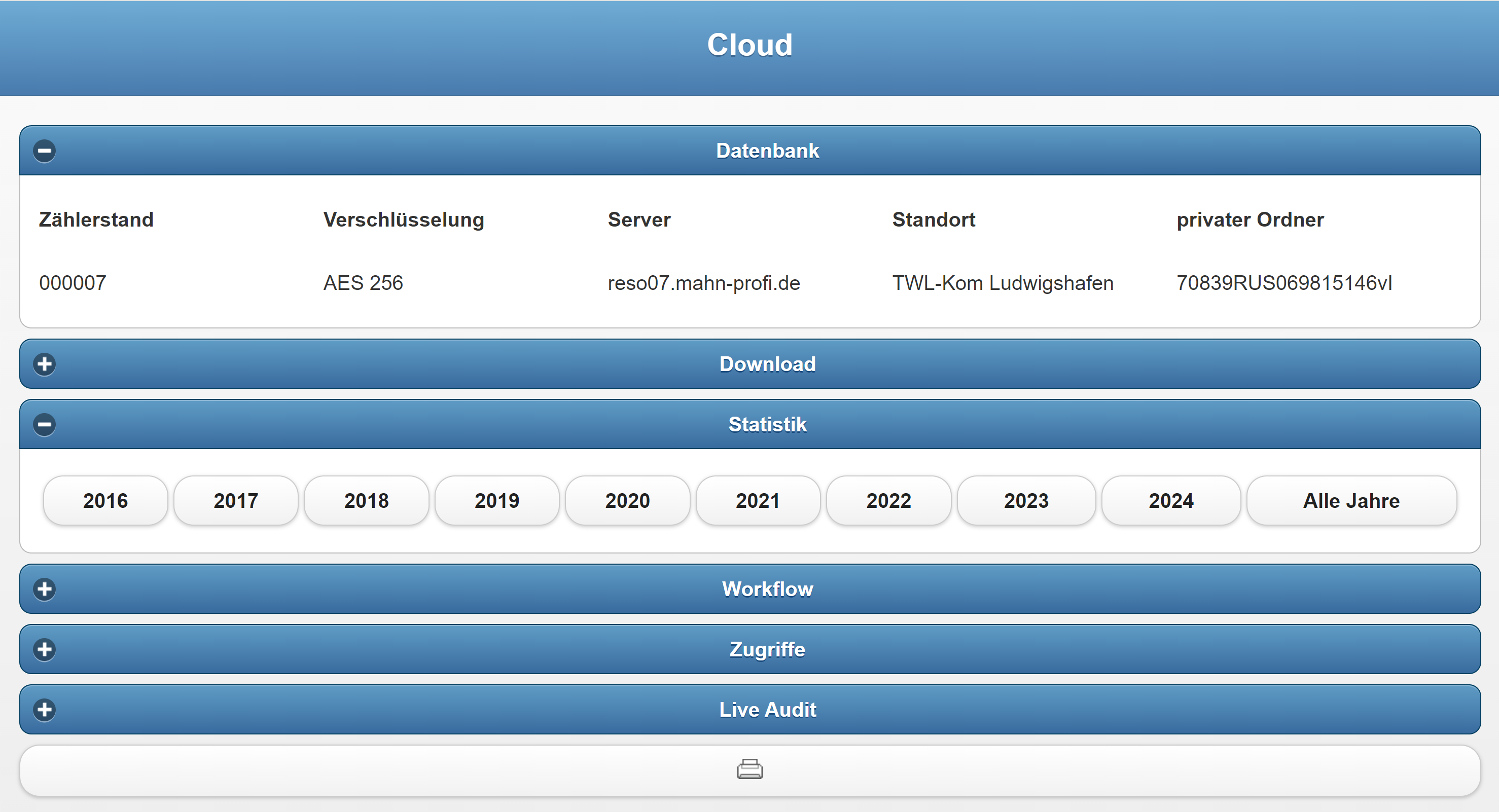
Task: Select the 2024 year button
Action: (x=1171, y=500)
